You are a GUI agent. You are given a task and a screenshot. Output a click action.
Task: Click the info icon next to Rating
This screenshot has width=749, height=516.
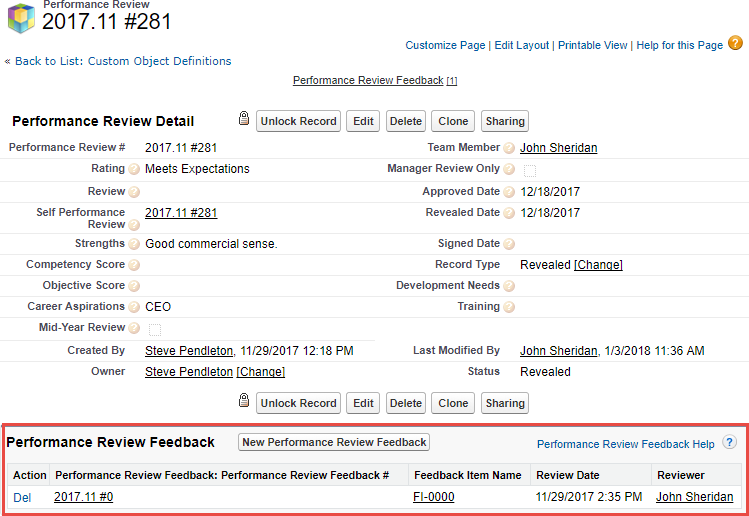pos(134,169)
